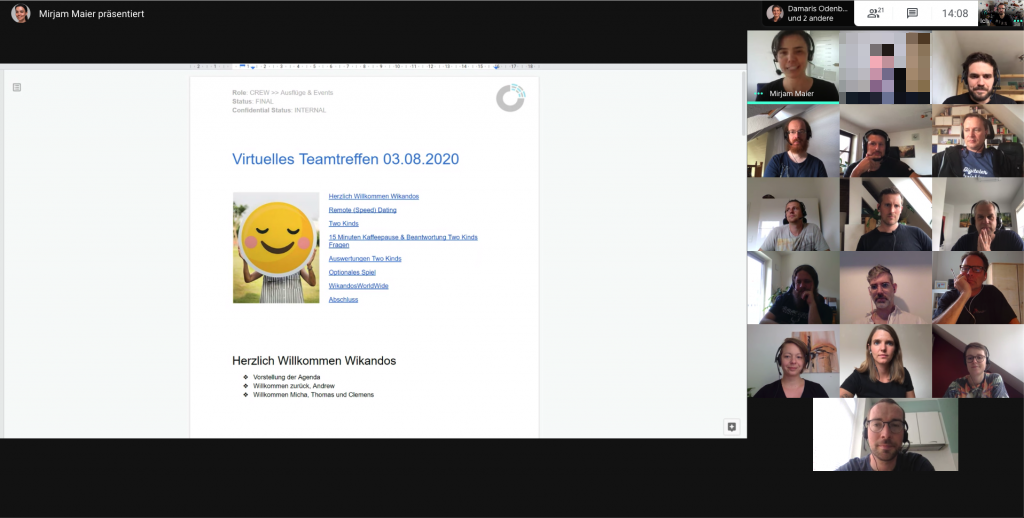Click the 'Status: FINAL' line

253,102
